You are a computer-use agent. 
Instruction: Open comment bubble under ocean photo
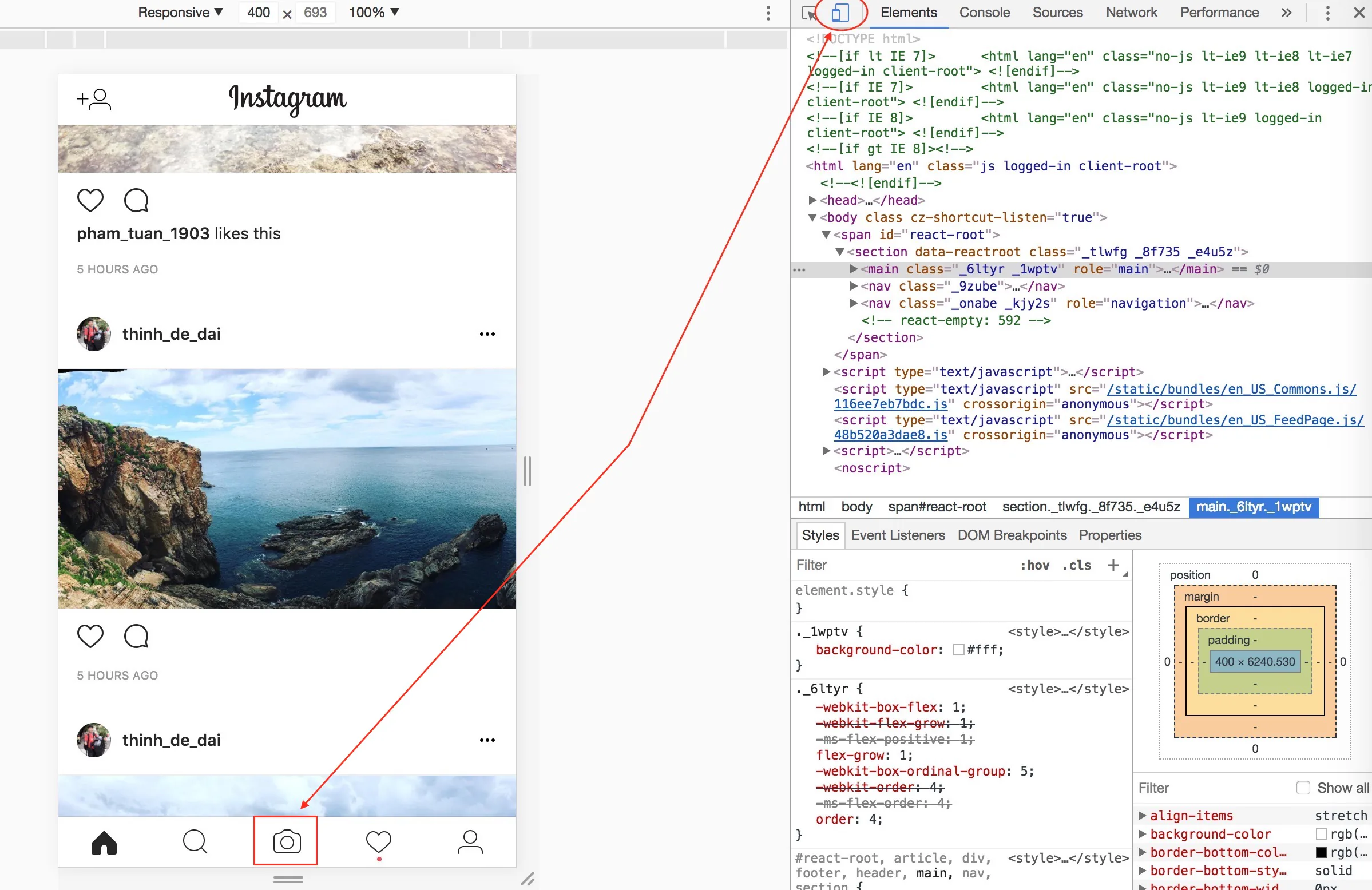coord(137,636)
